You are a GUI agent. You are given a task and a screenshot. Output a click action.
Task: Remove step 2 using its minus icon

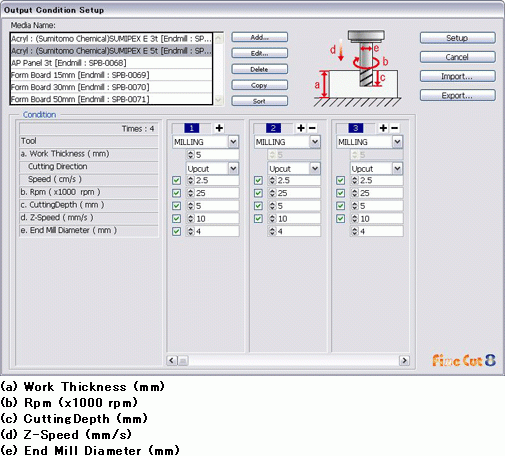pyautogui.click(x=312, y=128)
